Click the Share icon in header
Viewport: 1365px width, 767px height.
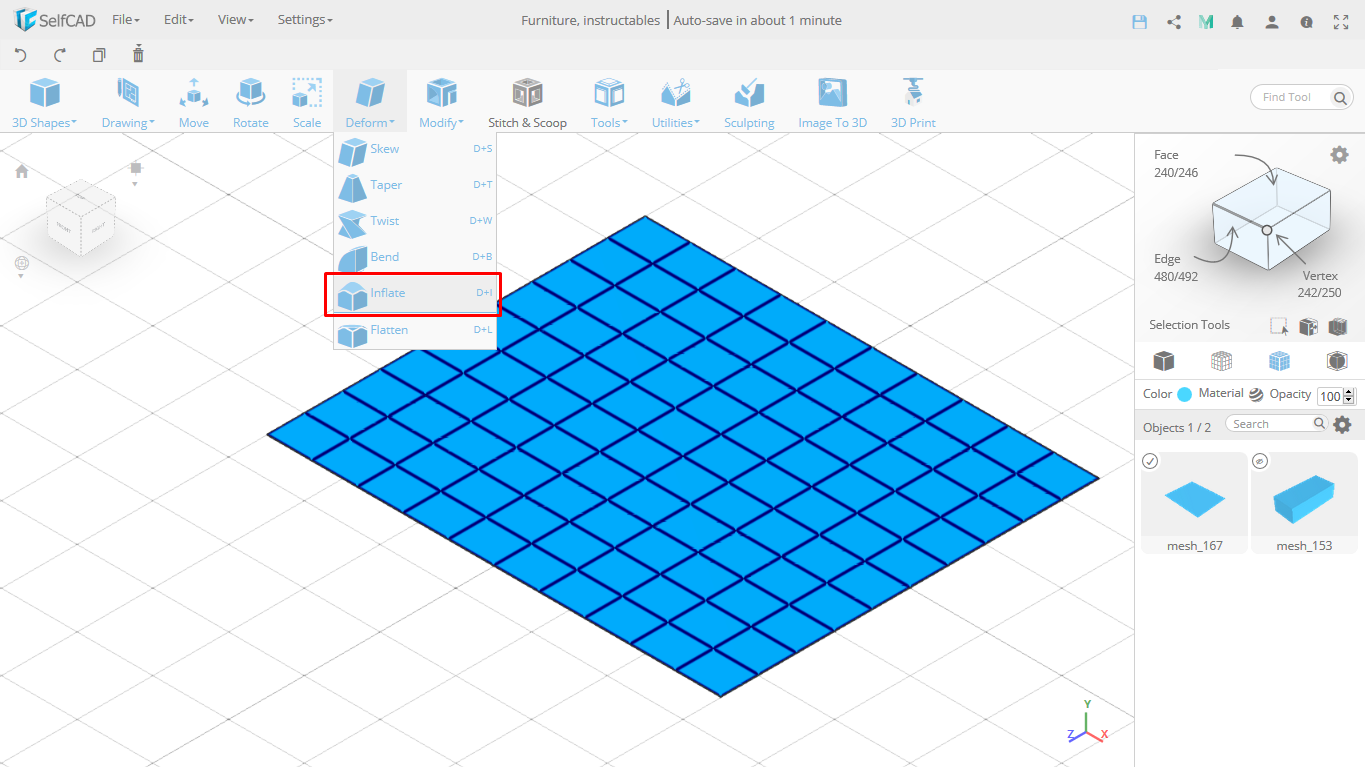(x=1174, y=21)
